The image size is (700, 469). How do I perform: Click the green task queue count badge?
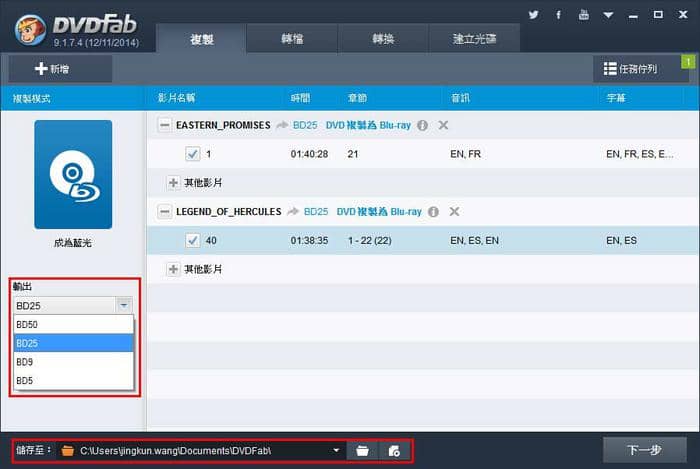click(688, 61)
